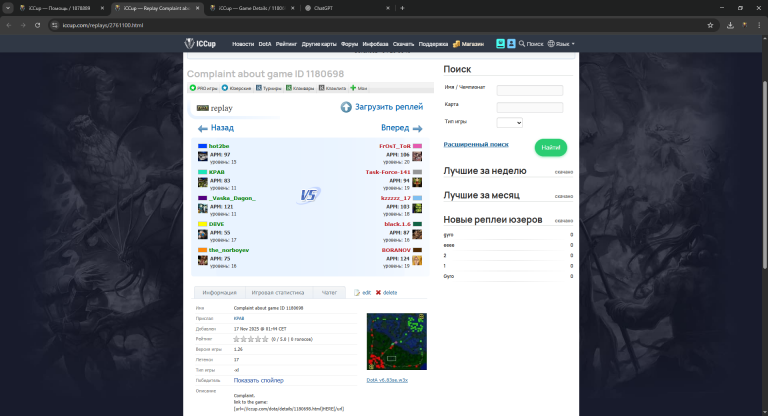This screenshot has height=416, width=768.
Task: Open the Расширенный поиск link
Action: click(476, 145)
